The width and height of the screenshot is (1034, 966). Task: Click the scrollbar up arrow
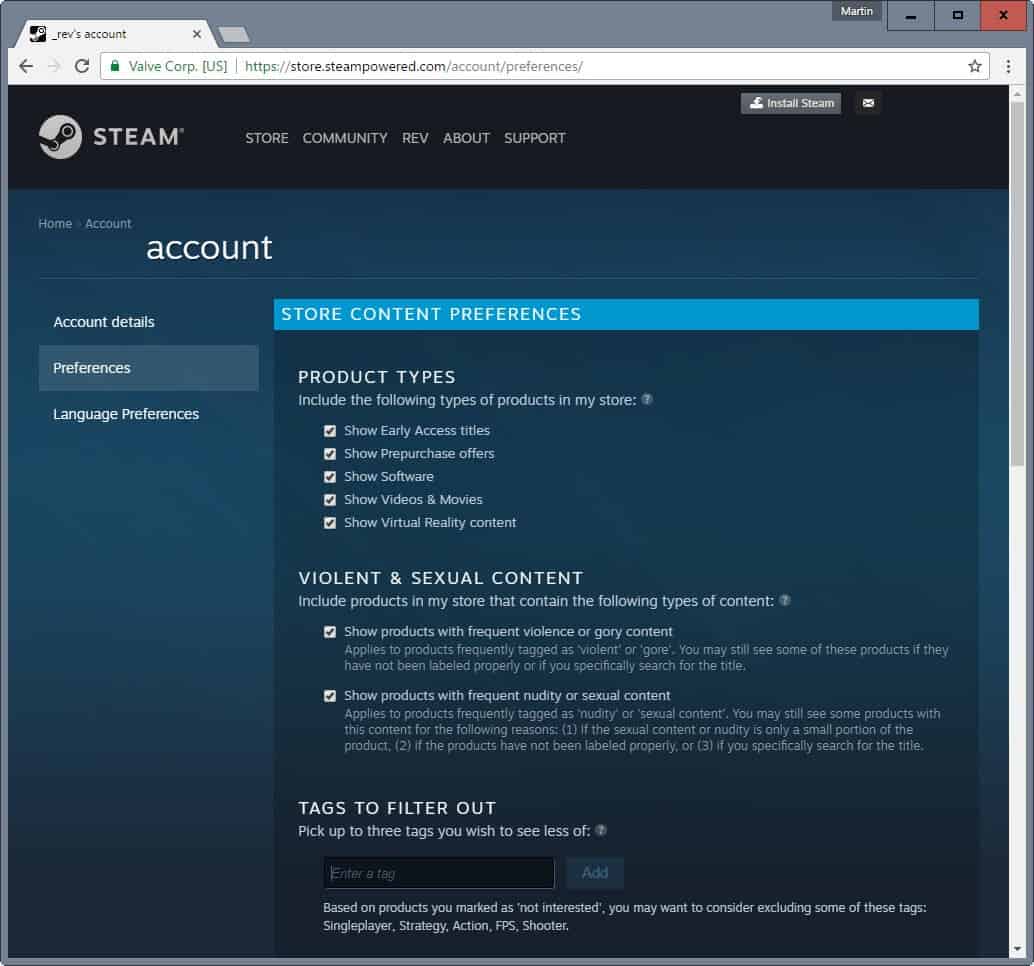pyautogui.click(x=1018, y=93)
